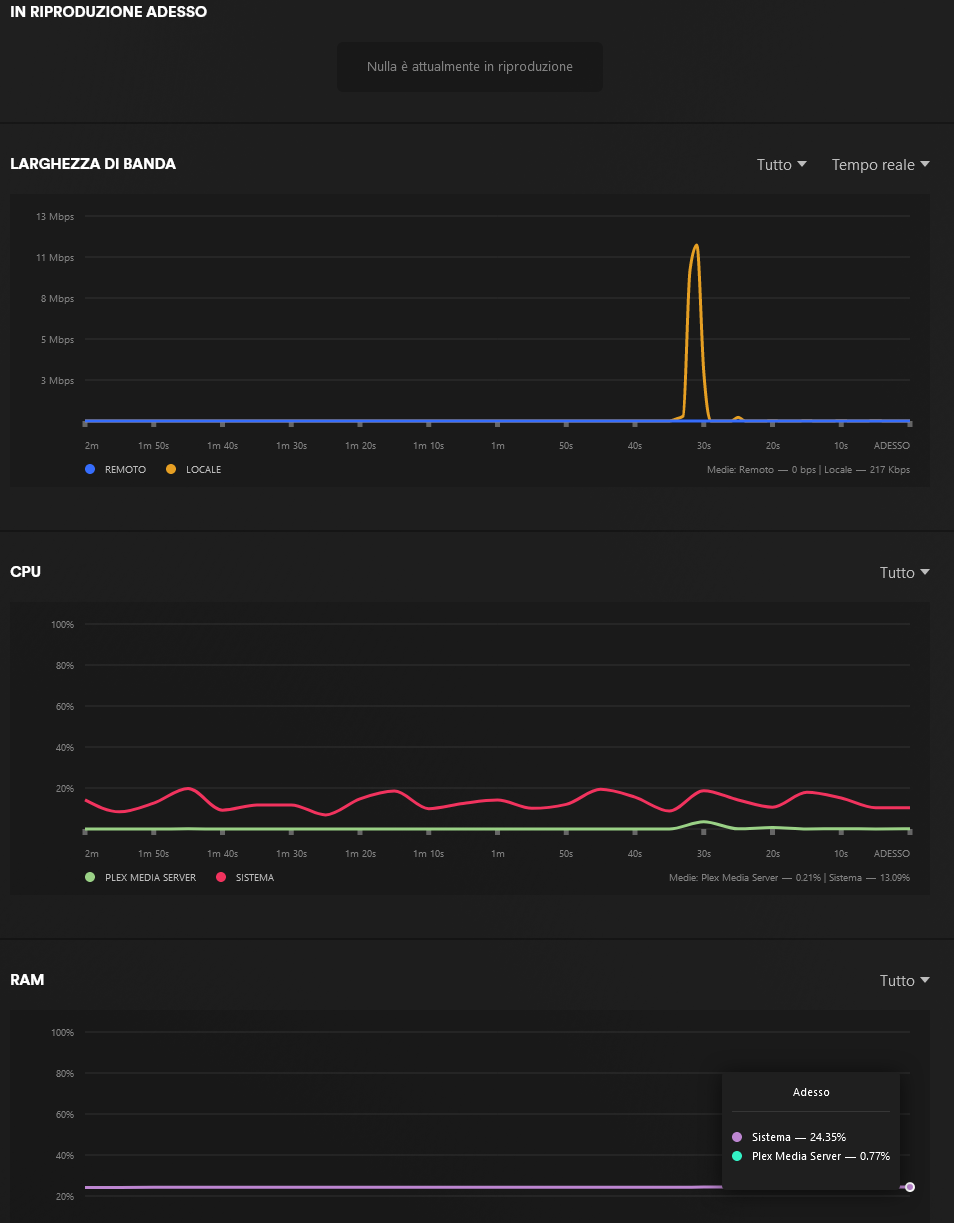Click the green Plex Media Server legend dot
Image resolution: width=954 pixels, height=1223 pixels.
[91, 877]
